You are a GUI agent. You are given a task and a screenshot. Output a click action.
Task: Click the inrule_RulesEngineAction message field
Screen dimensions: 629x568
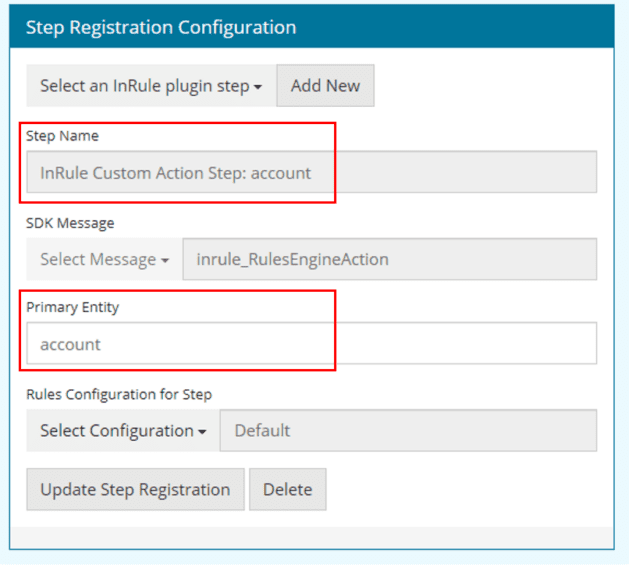(x=390, y=259)
